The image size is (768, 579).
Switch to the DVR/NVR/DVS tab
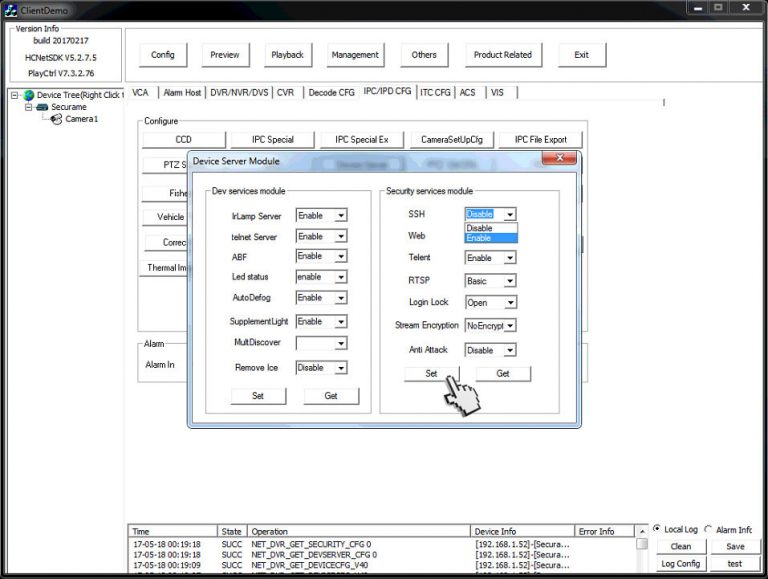point(239,93)
